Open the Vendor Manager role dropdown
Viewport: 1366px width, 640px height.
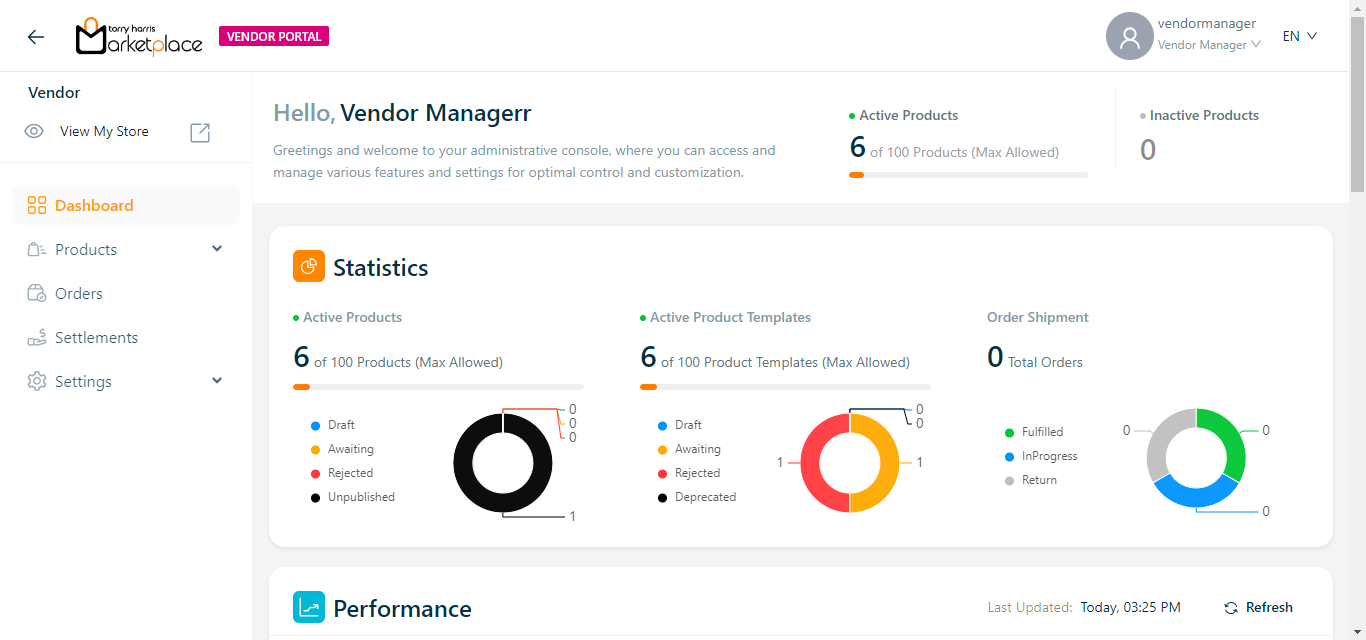pyautogui.click(x=1208, y=45)
